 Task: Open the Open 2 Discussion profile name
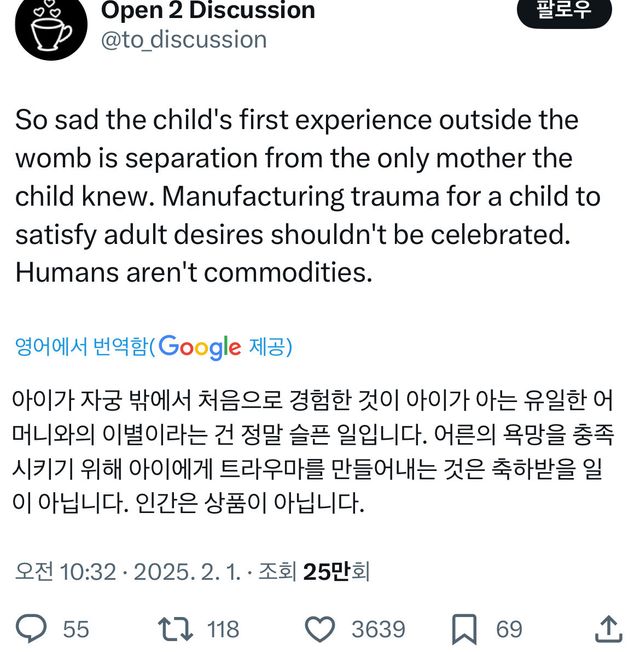(x=208, y=11)
